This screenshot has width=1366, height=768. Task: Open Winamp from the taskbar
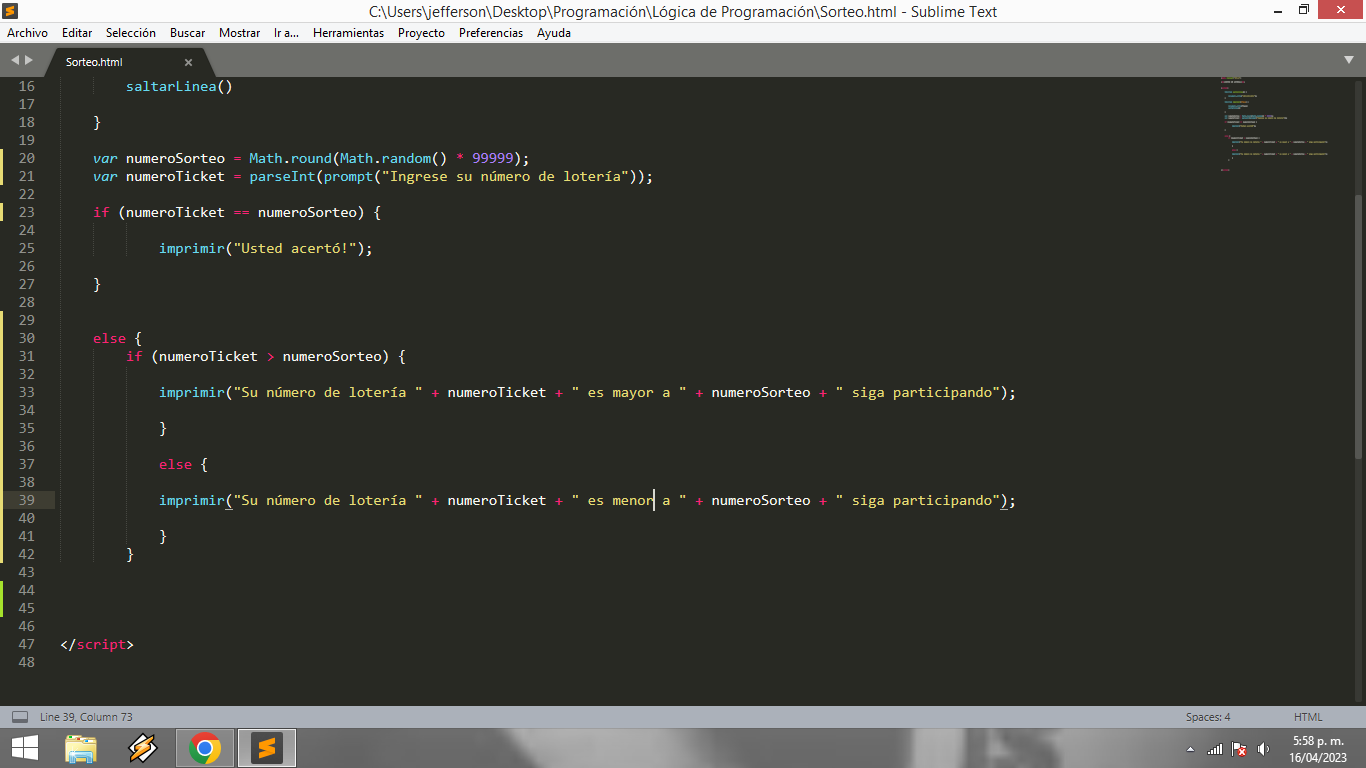pos(143,748)
